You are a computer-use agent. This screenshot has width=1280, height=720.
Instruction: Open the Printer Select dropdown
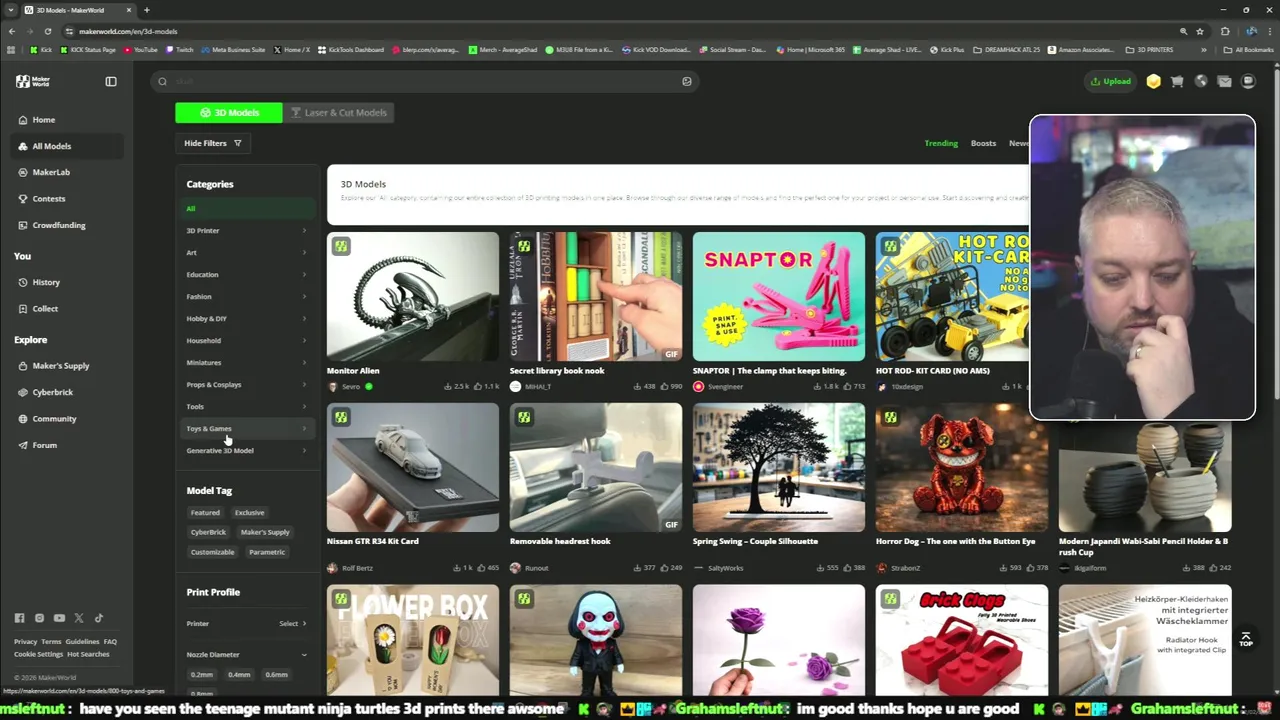pyautogui.click(x=292, y=624)
